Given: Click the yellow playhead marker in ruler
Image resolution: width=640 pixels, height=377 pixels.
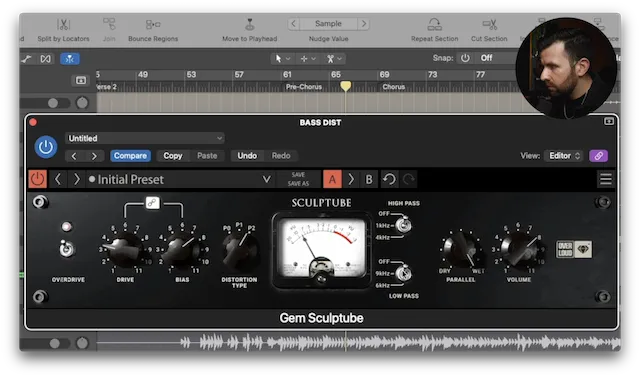Looking at the screenshot, I should 345,86.
